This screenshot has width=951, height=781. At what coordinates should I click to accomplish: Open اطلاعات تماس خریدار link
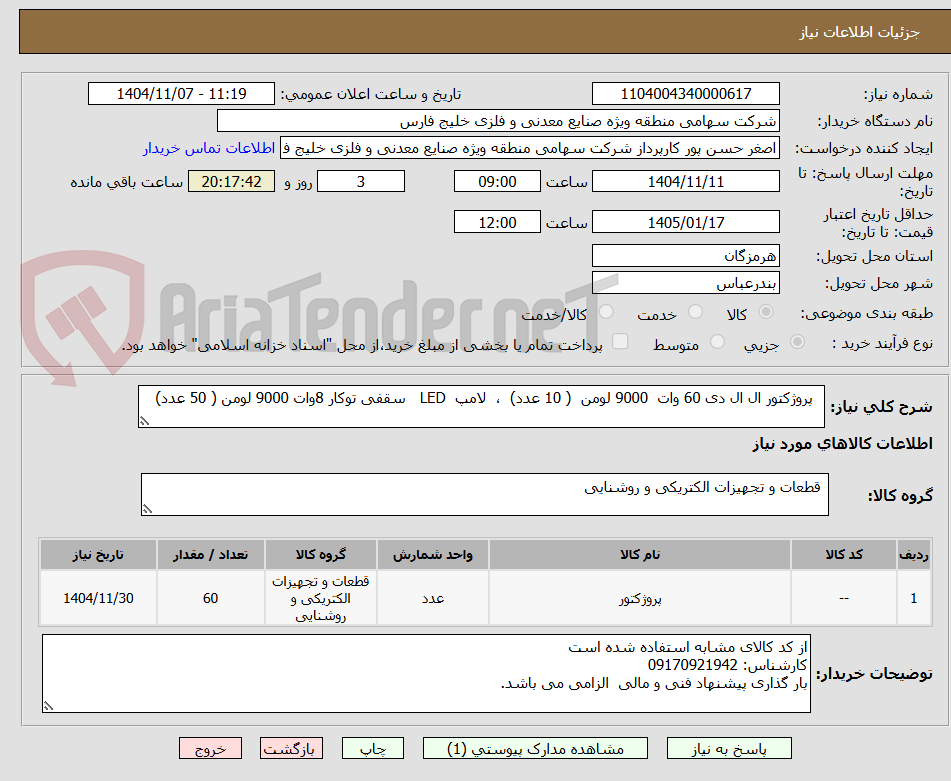click(x=209, y=149)
